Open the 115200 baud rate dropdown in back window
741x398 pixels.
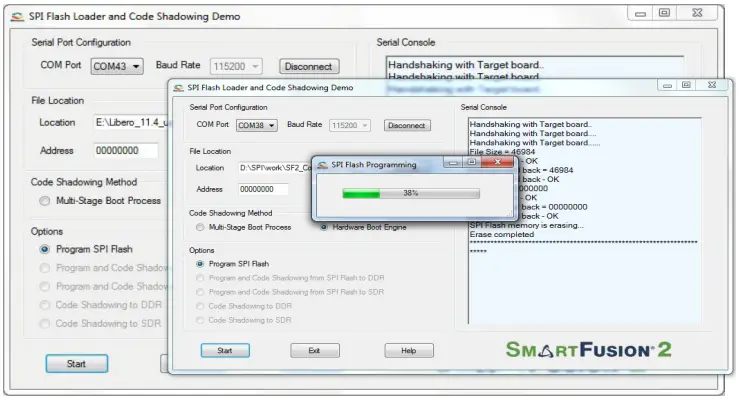pyautogui.click(x=236, y=66)
